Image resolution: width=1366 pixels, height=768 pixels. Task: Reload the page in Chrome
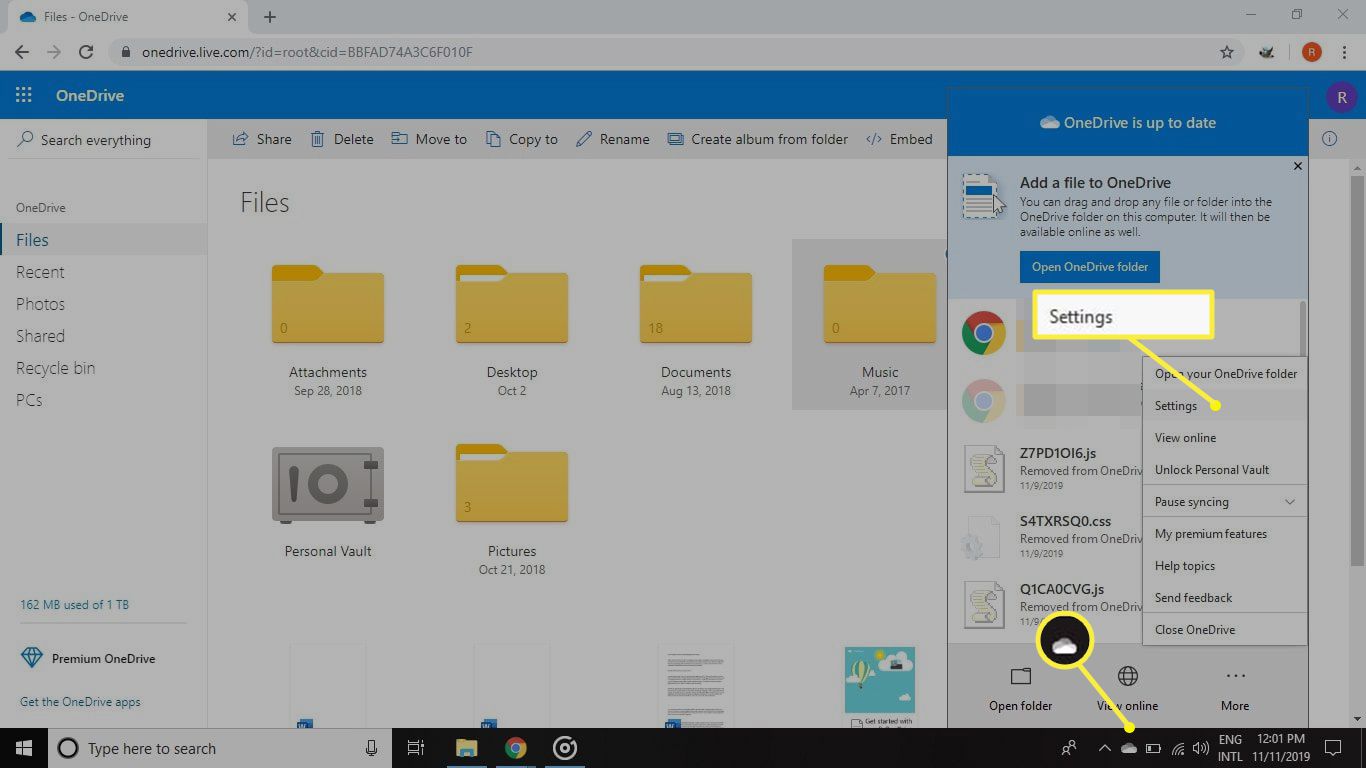tap(86, 52)
